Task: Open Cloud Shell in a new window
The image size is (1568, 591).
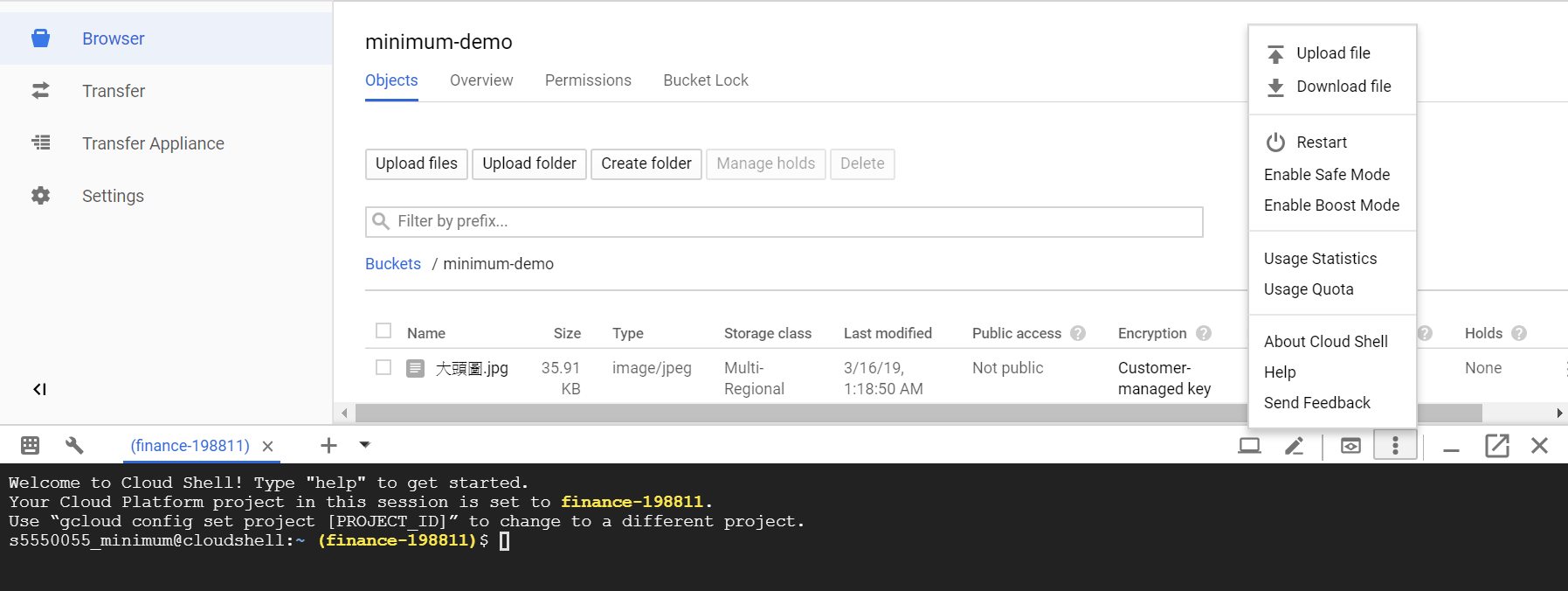Action: [x=1496, y=446]
